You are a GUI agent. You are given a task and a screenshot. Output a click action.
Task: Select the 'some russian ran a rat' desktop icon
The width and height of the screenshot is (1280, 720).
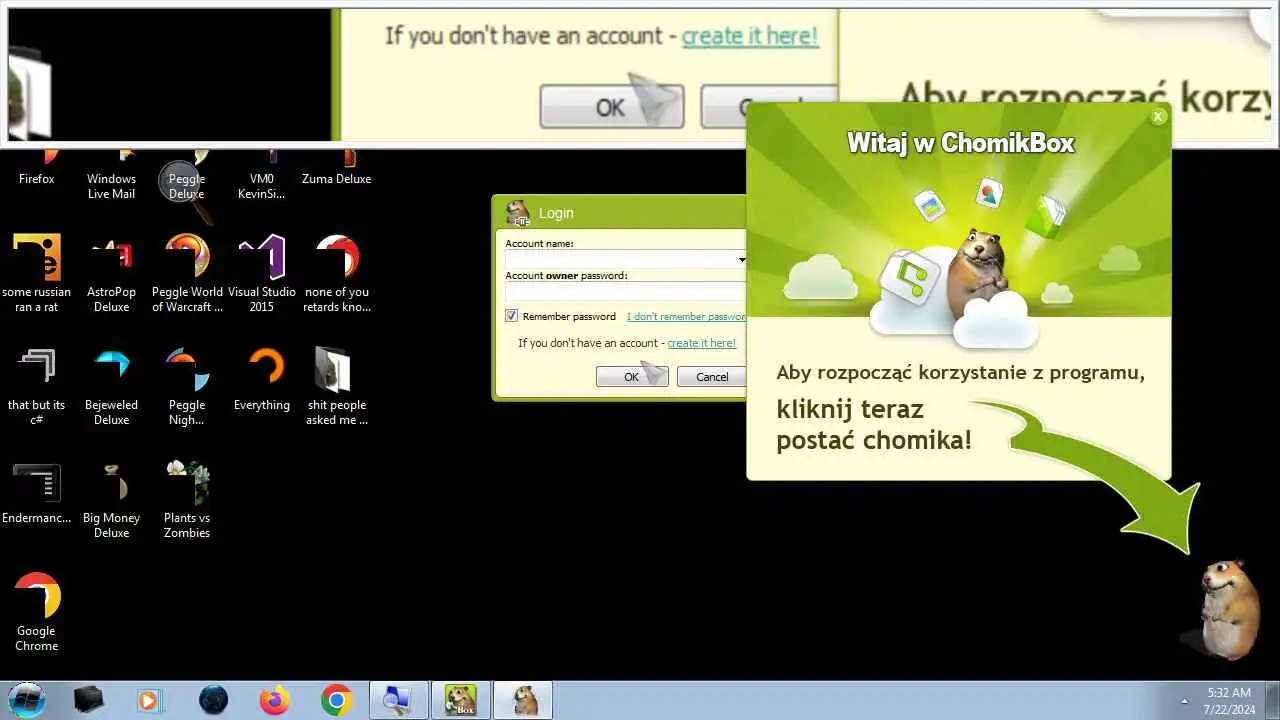point(37,272)
